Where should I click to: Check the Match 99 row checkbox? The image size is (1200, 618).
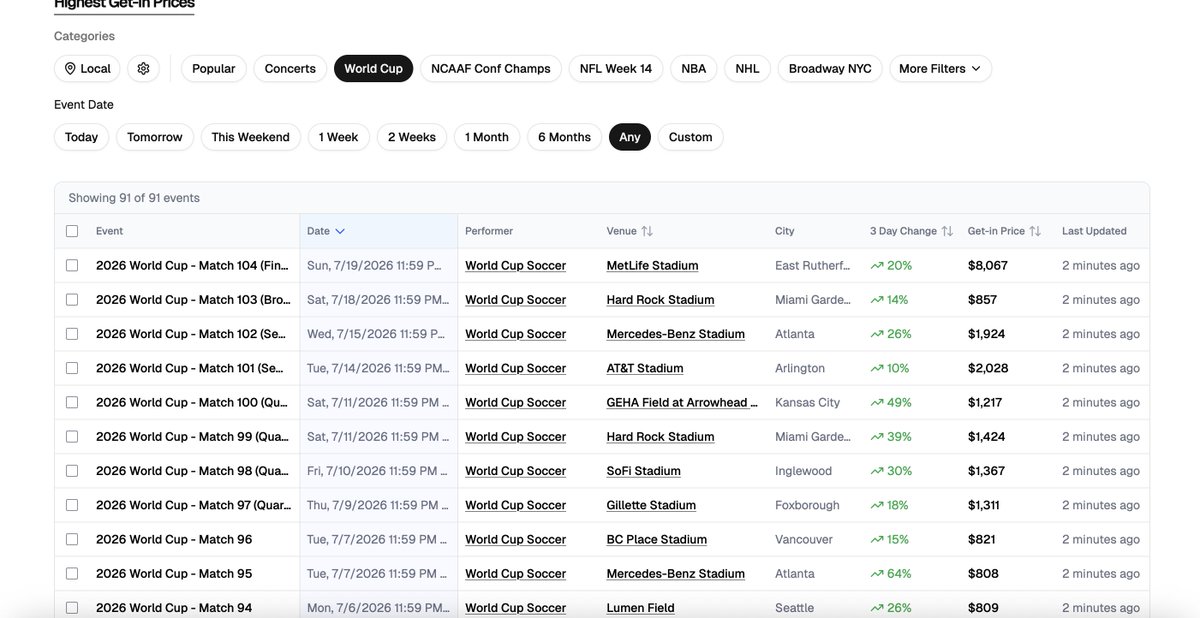pos(72,437)
